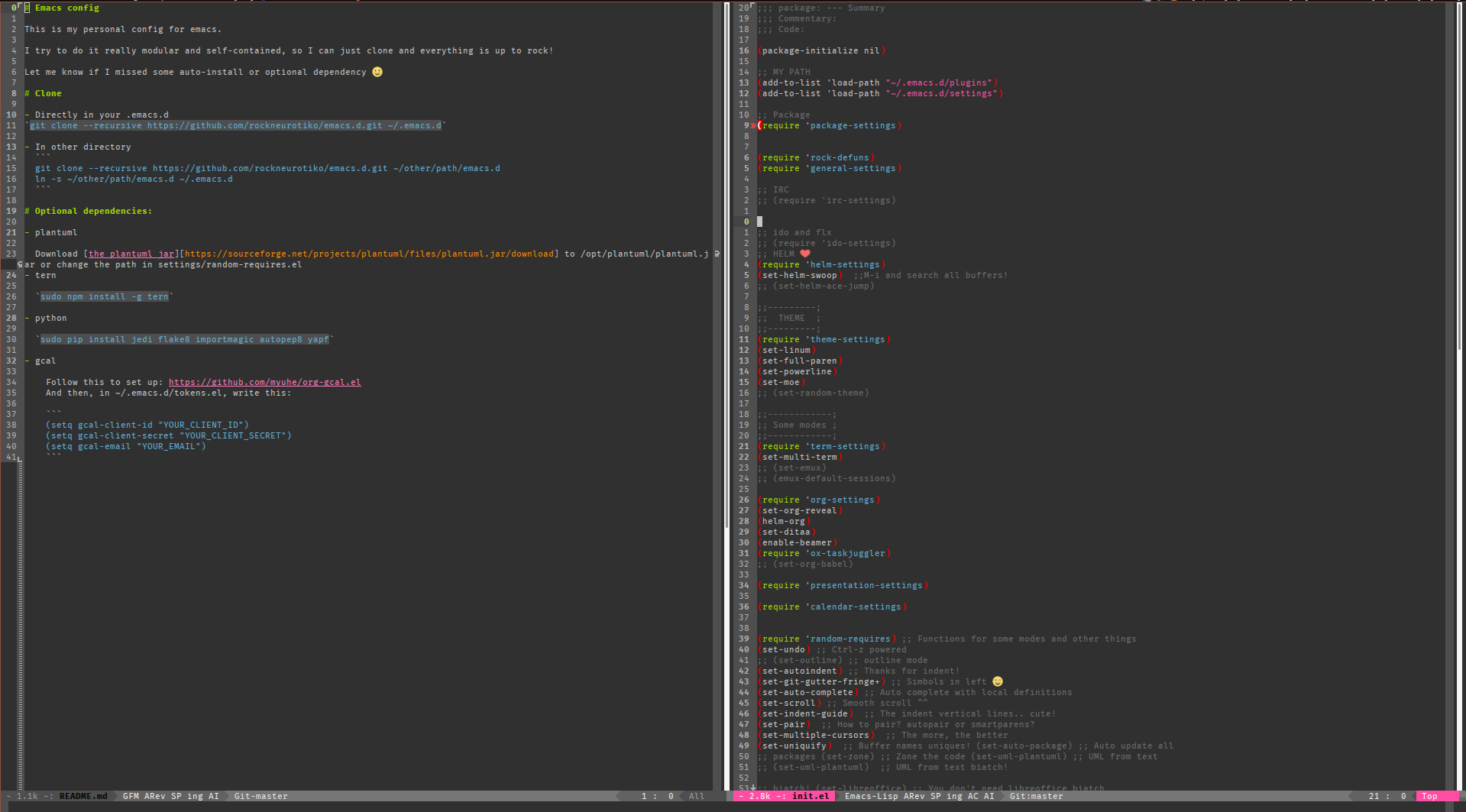1466x812 pixels.
Task: Click '(package-initialize nil)' in init.el
Action: 821,50
